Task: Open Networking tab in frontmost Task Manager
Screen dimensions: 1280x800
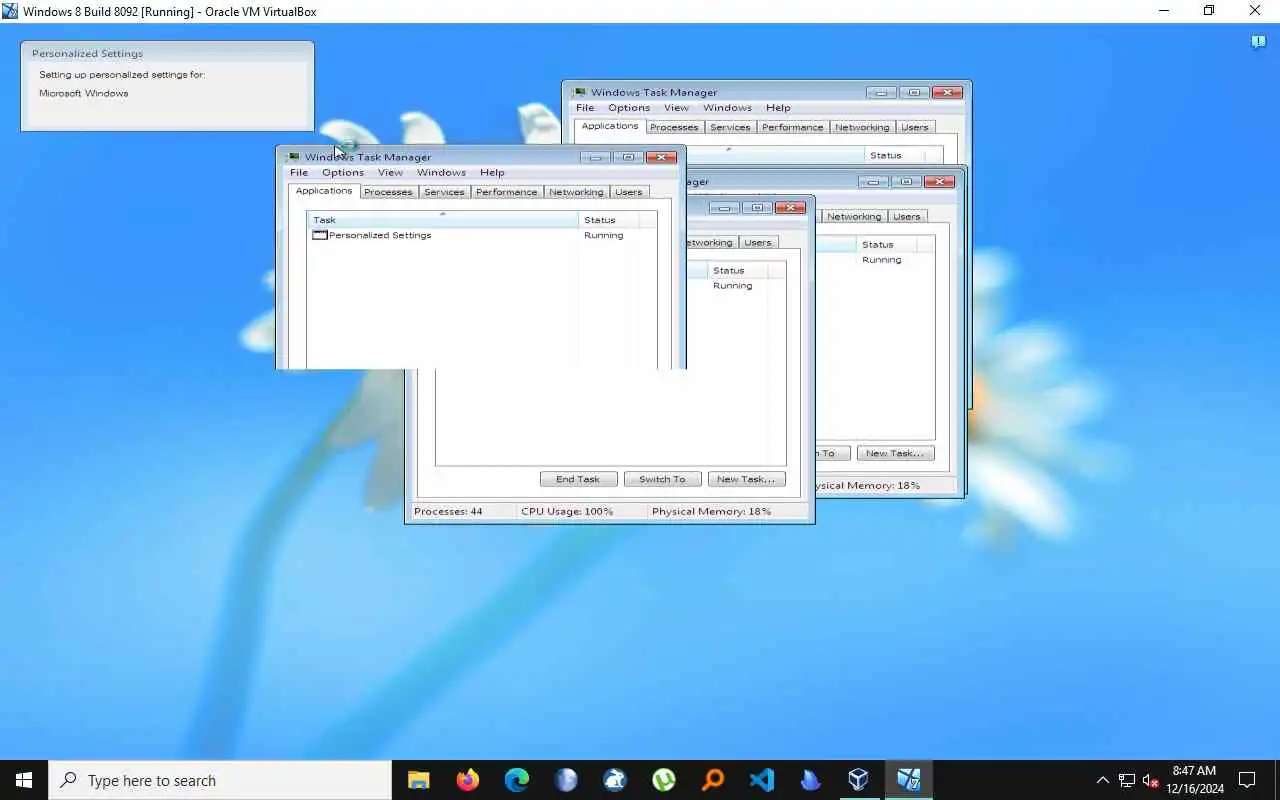Action: point(576,192)
